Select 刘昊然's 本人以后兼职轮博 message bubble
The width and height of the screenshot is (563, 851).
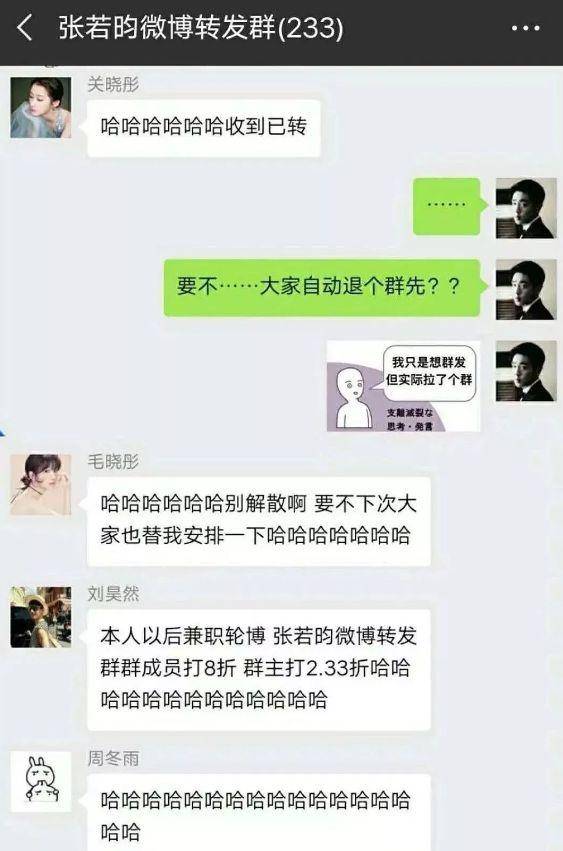256,670
